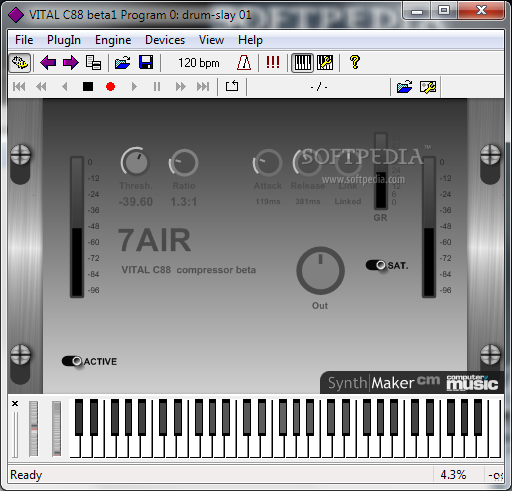Jump to start with skip-back control
Viewport: 512px width, 491px height.
[x=19, y=87]
